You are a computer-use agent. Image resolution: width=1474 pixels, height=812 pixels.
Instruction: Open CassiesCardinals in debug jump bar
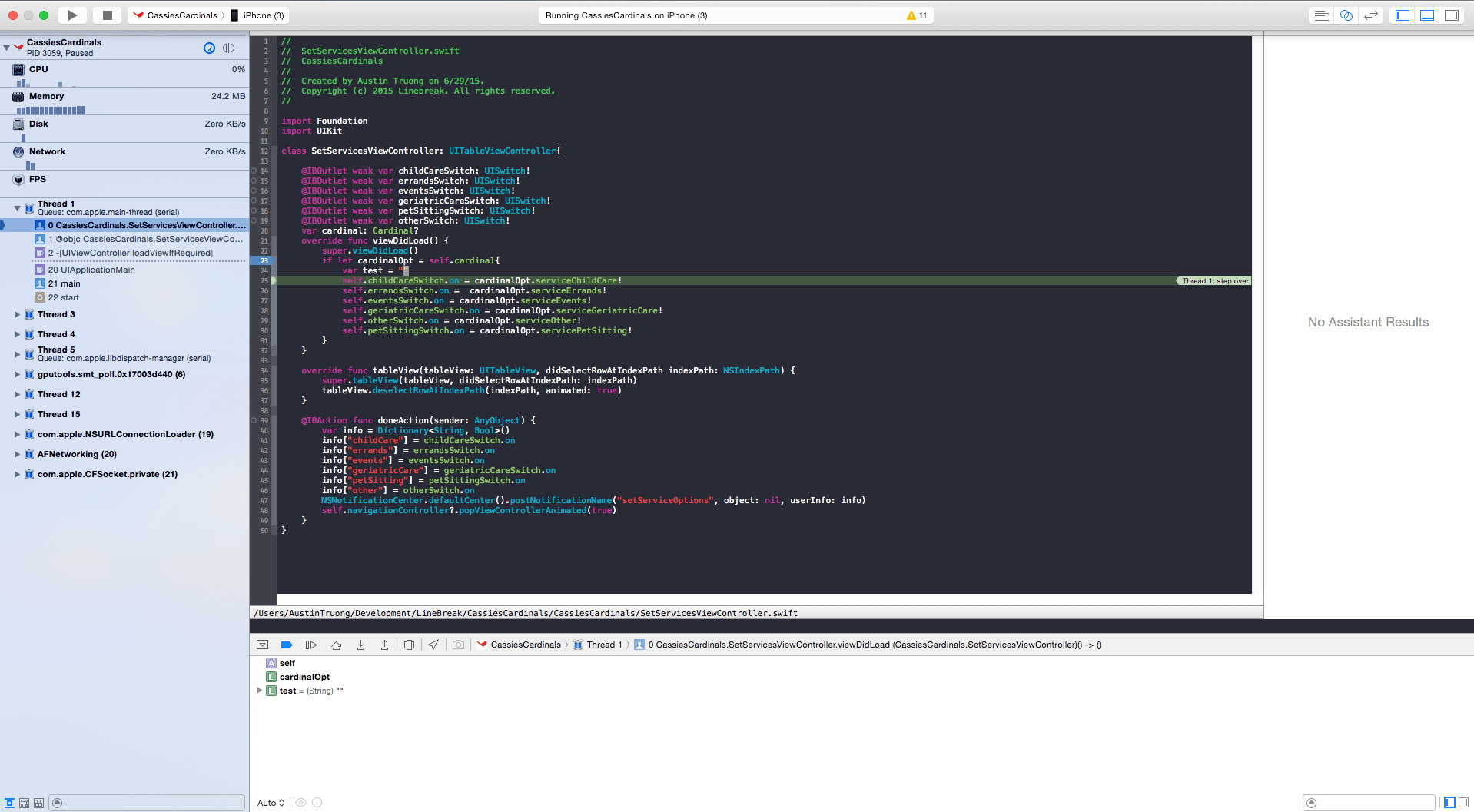pyautogui.click(x=520, y=645)
